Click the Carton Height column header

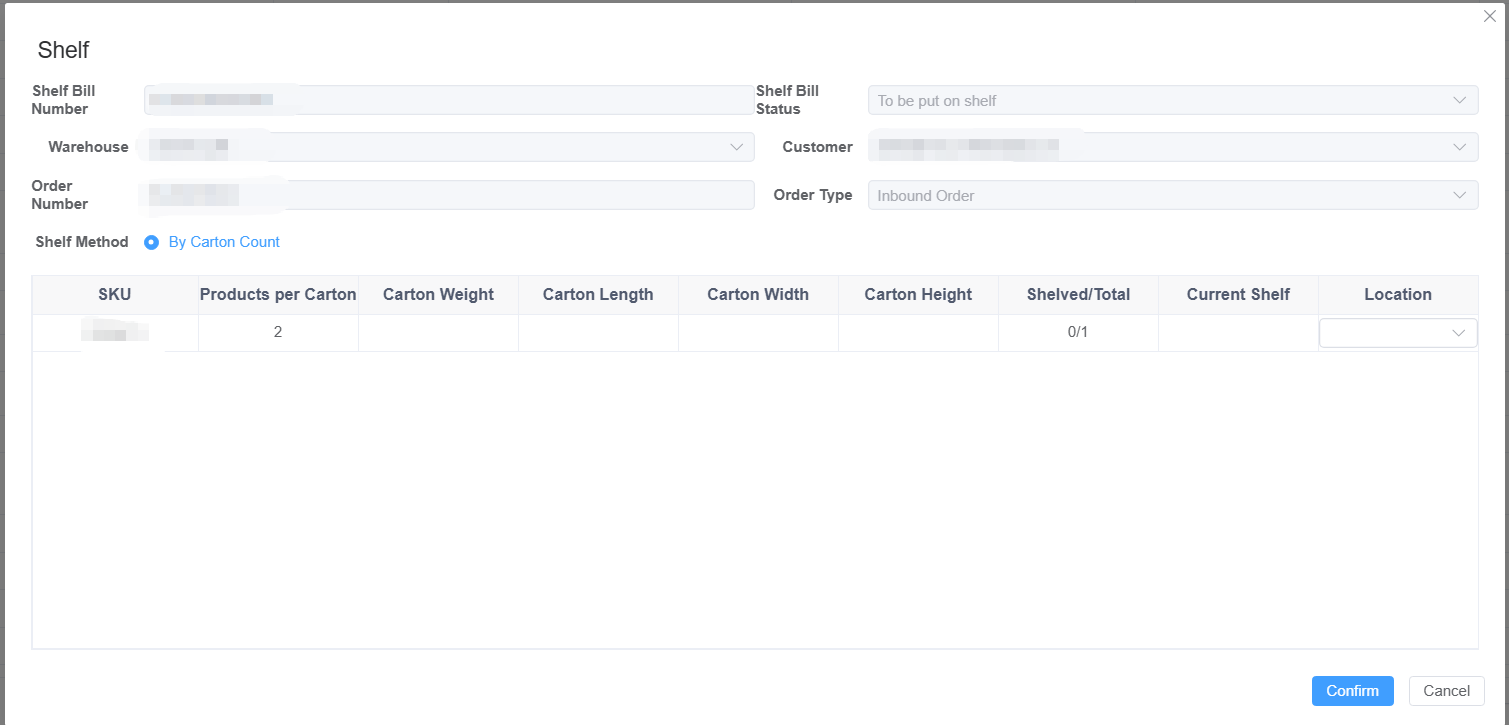click(918, 295)
